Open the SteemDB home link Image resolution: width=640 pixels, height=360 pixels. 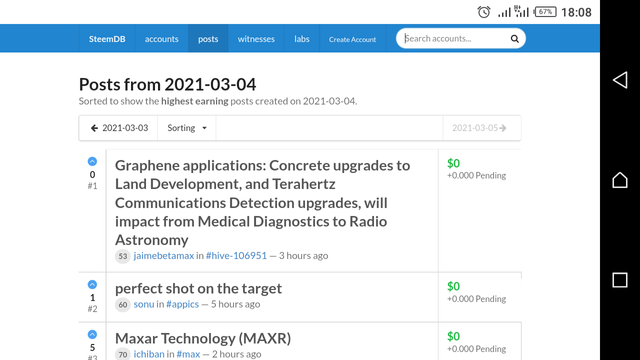point(107,39)
